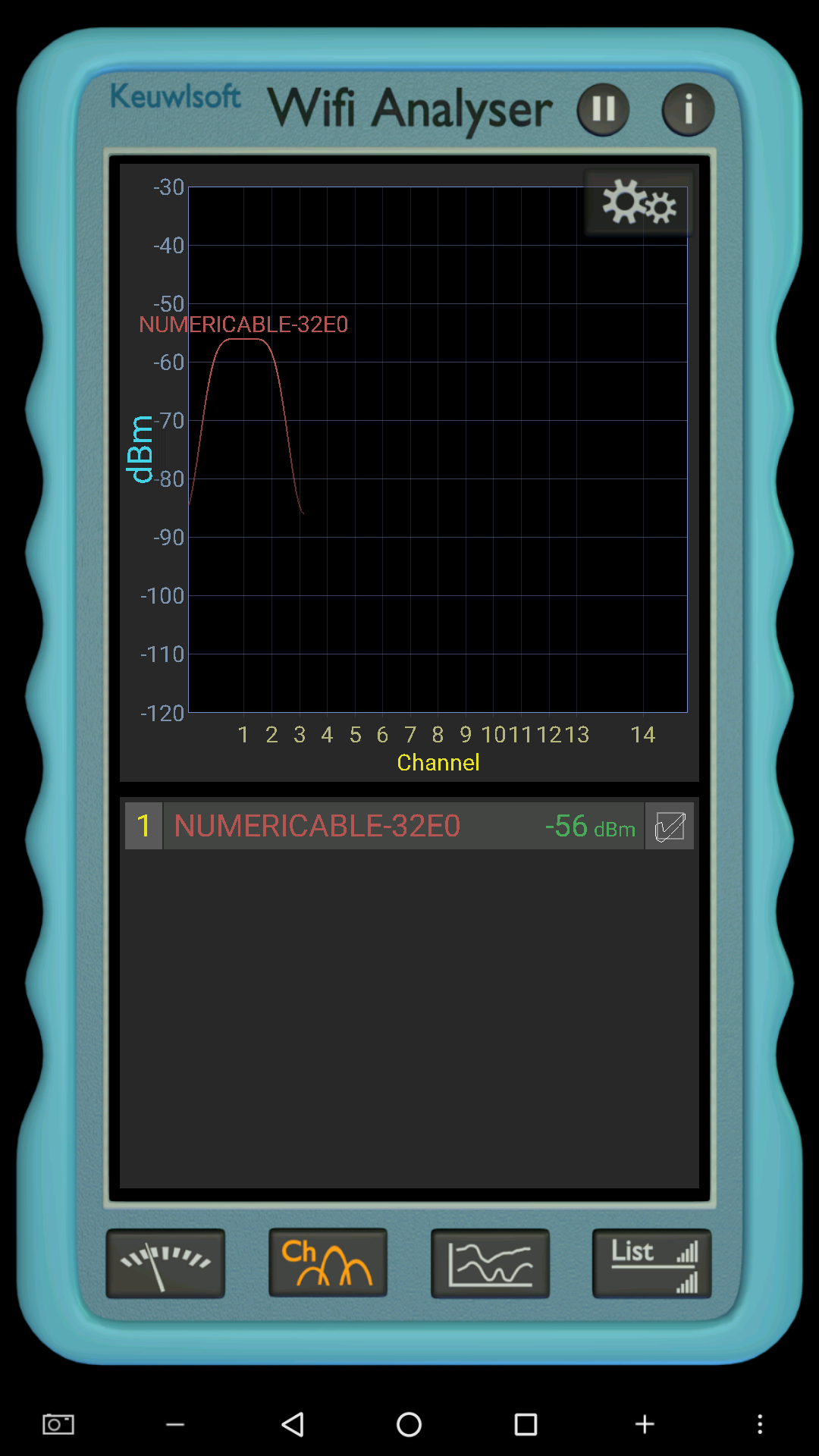The image size is (819, 1456).
Task: Toggle the NUMERICABLE-32E0 checkbox
Action: (670, 827)
